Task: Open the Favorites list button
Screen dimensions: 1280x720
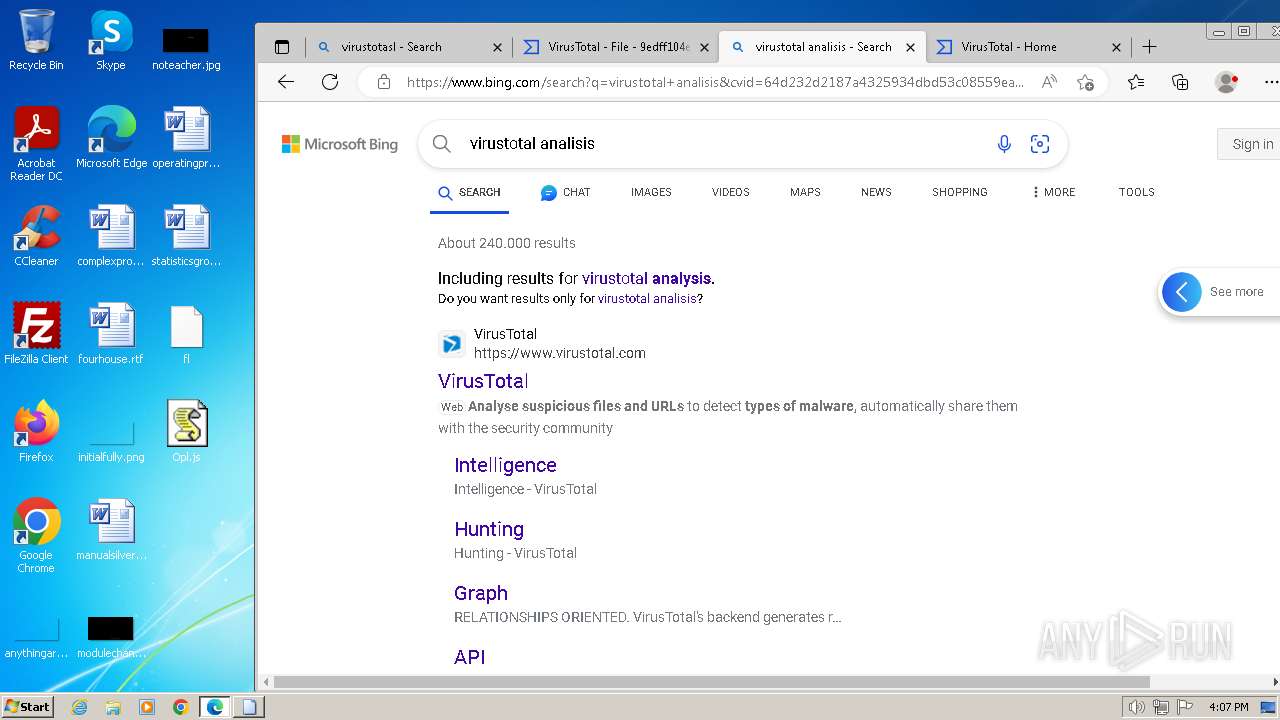Action: tap(1136, 82)
